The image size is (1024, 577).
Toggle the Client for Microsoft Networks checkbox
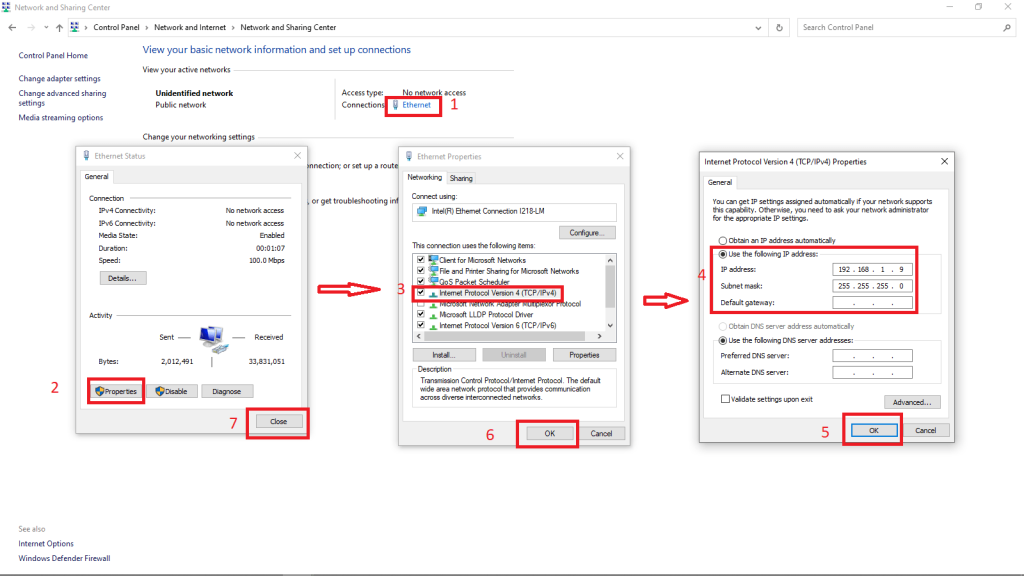[421, 260]
